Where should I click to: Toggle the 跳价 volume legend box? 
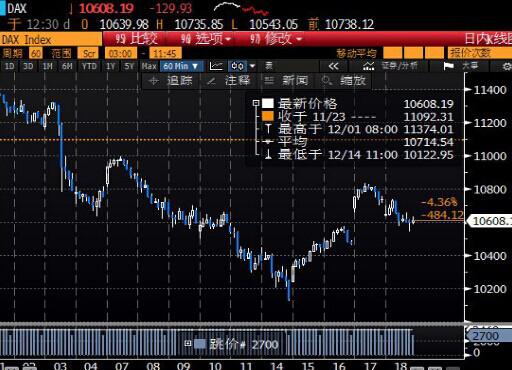[188, 343]
